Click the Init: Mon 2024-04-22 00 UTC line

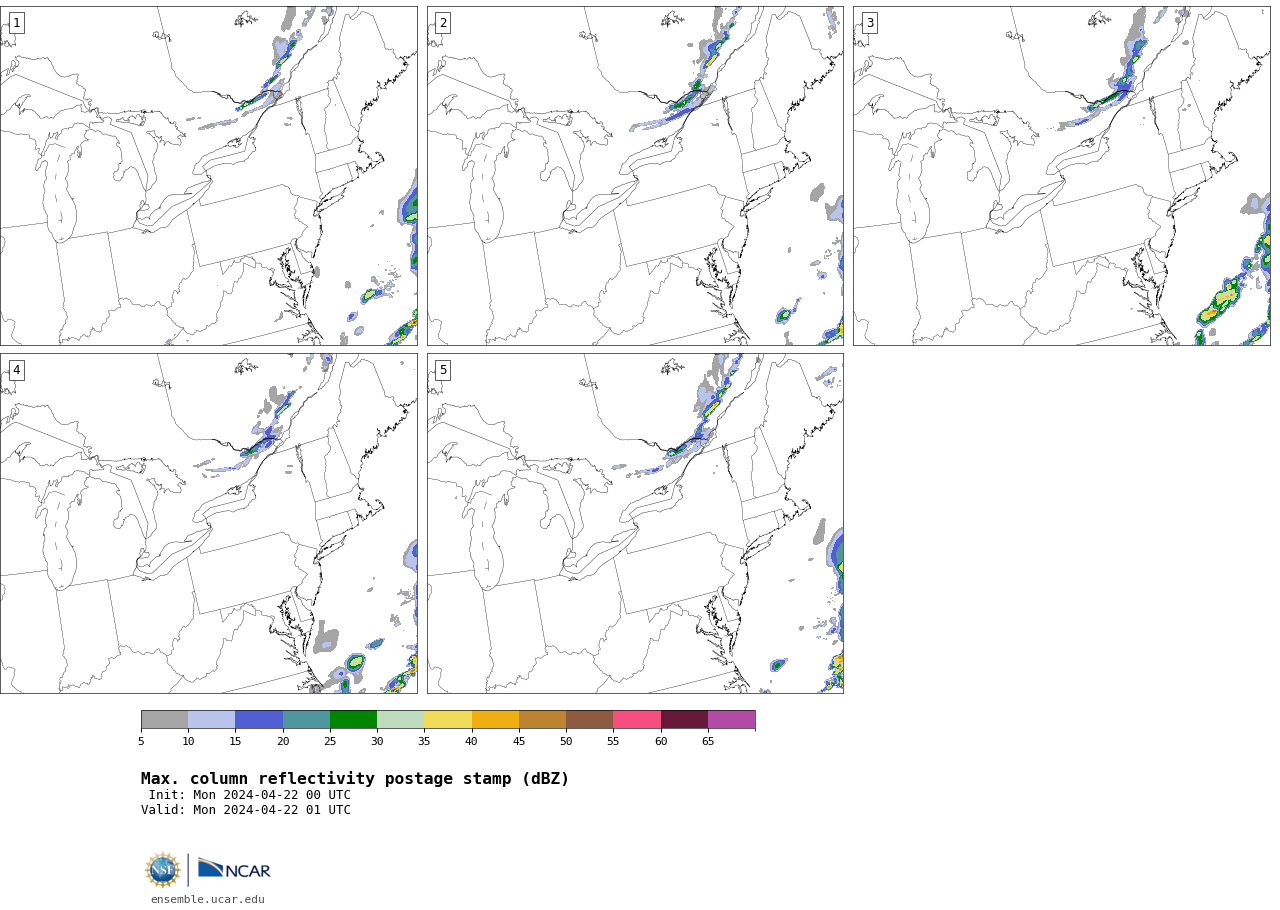250,795
